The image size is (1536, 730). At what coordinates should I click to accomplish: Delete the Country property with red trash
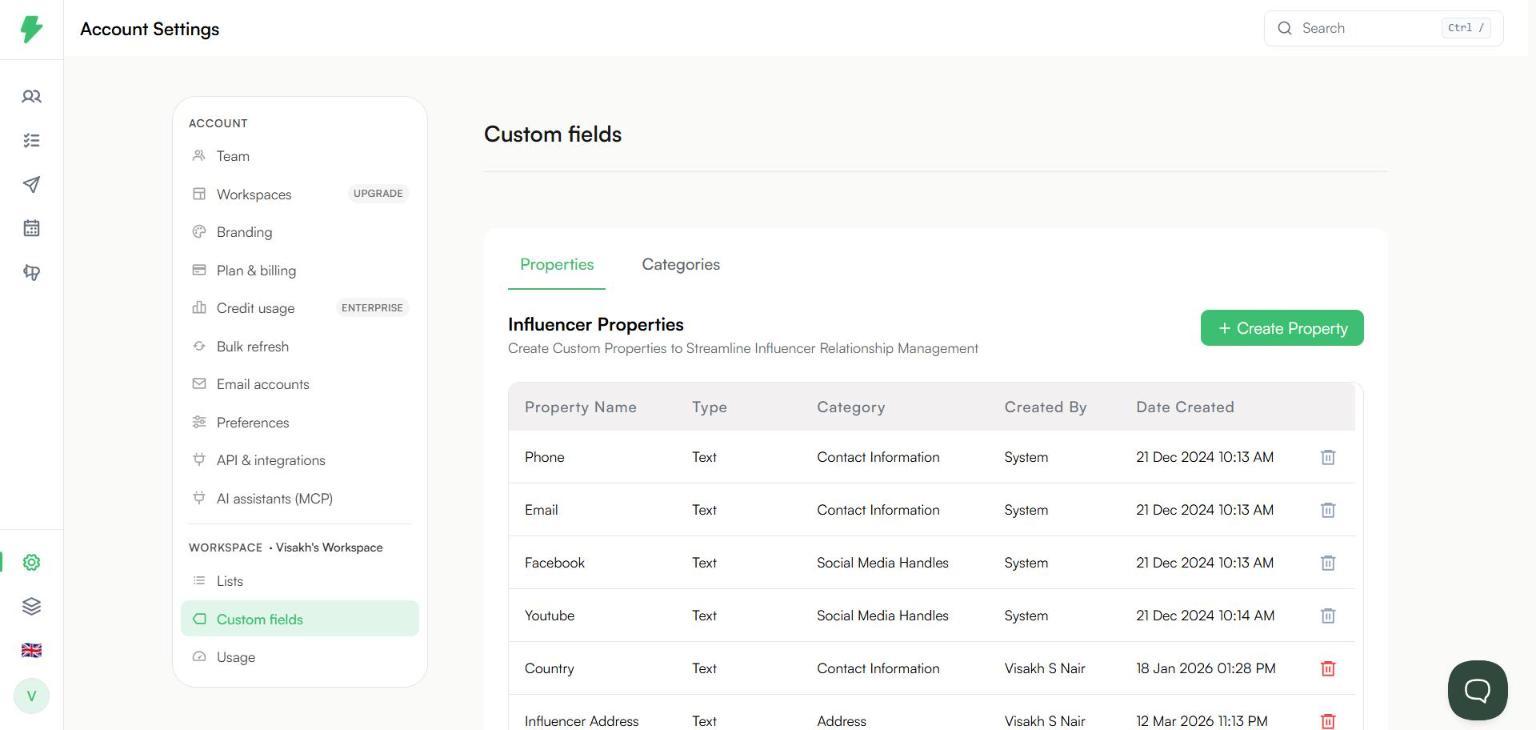1328,668
